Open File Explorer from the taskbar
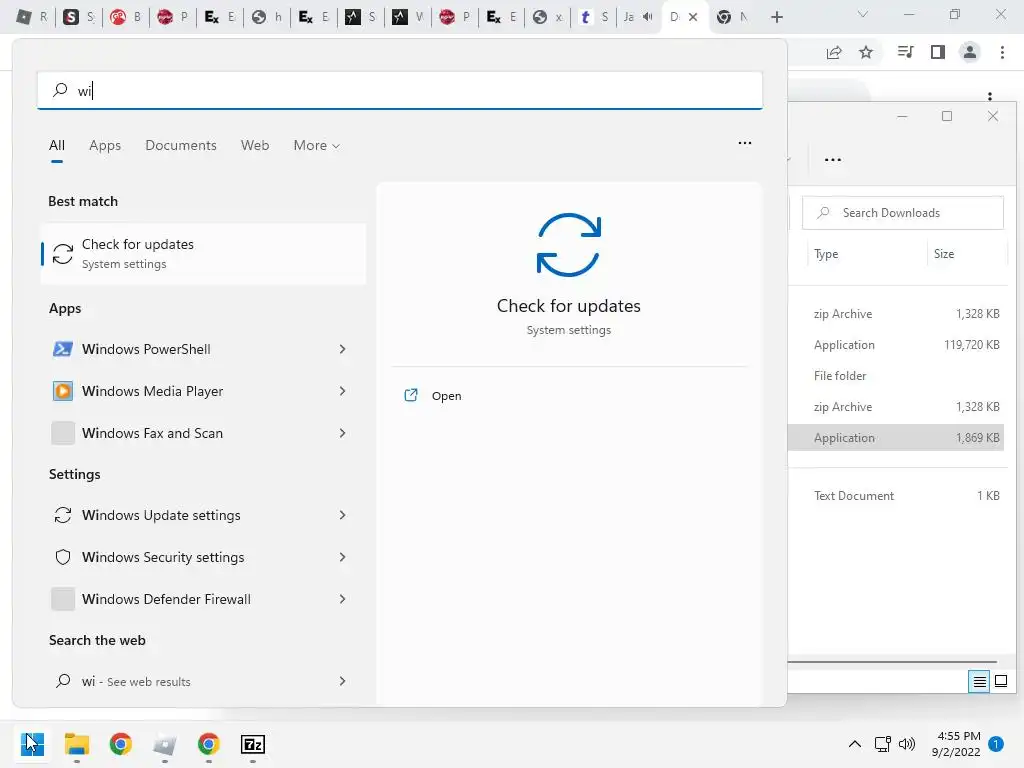Viewport: 1024px width, 768px height. tap(76, 744)
